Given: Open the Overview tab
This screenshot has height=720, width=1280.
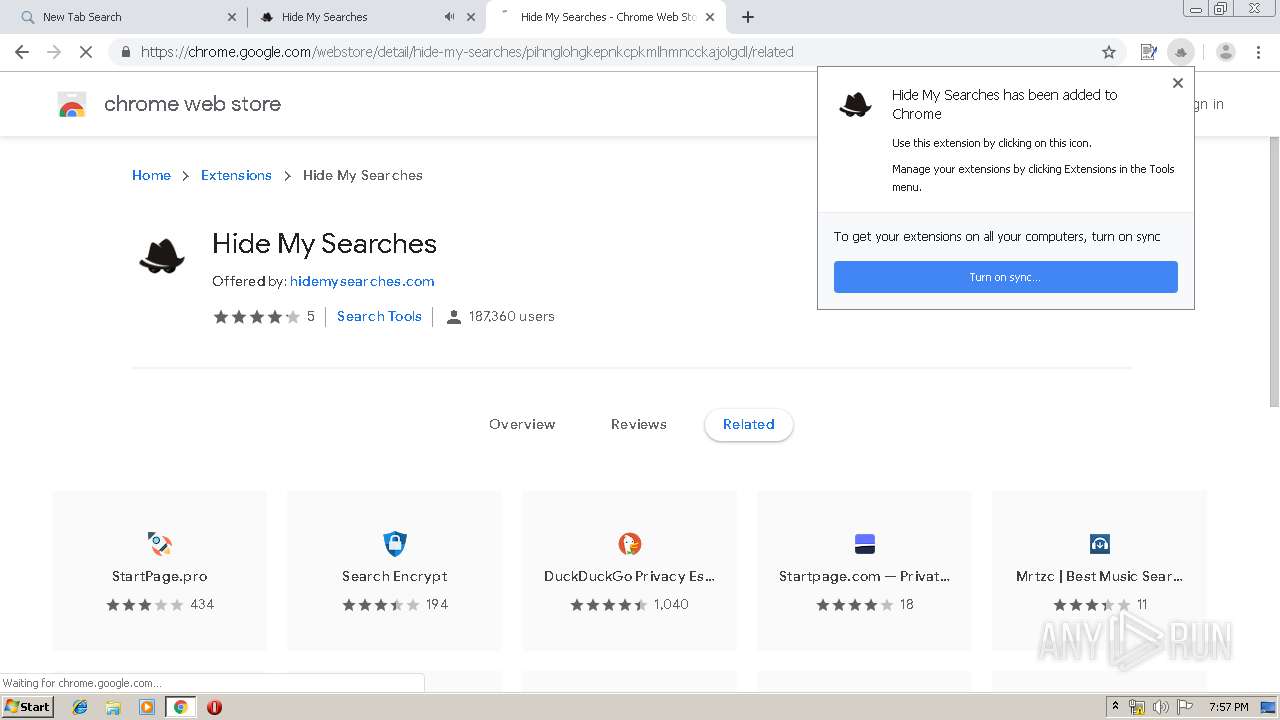Looking at the screenshot, I should [x=522, y=424].
